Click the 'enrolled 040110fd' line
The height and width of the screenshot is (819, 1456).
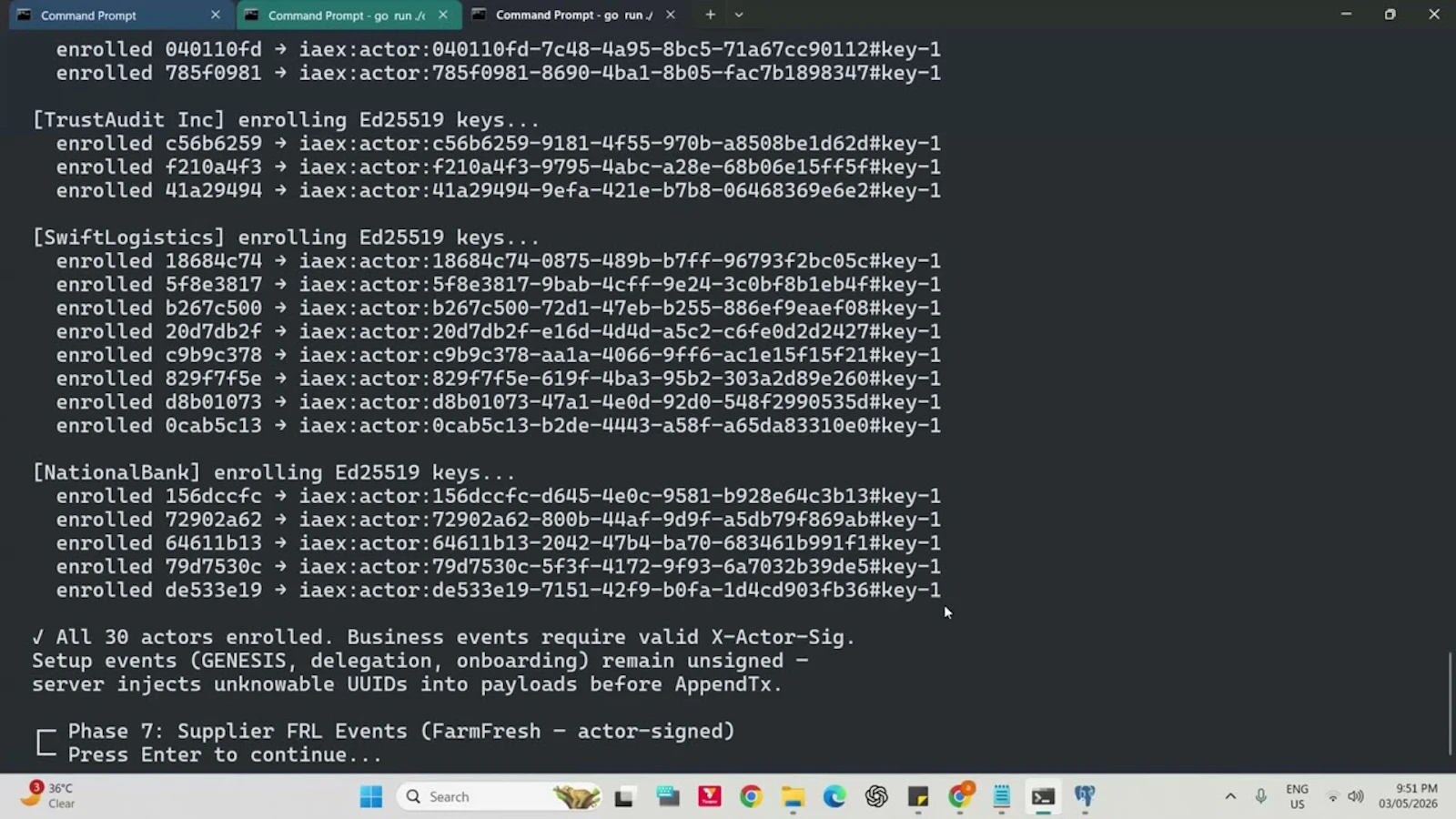click(x=499, y=50)
